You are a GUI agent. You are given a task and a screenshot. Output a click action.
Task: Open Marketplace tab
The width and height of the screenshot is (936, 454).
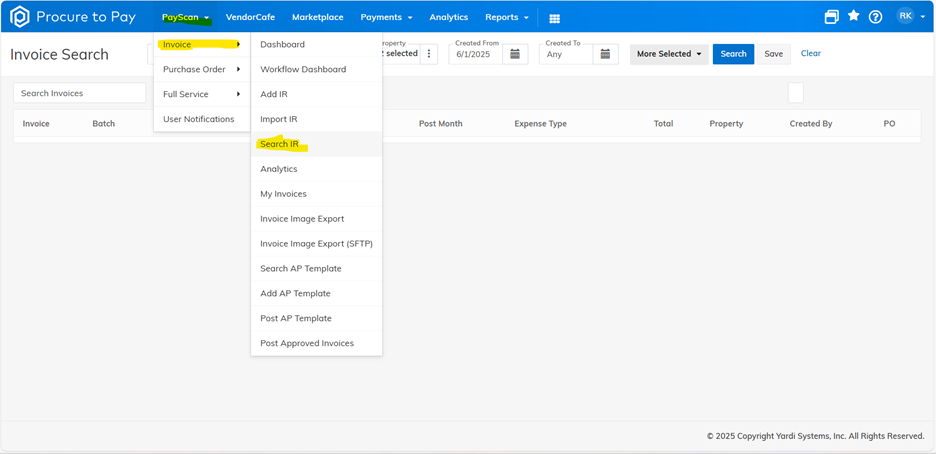[318, 17]
